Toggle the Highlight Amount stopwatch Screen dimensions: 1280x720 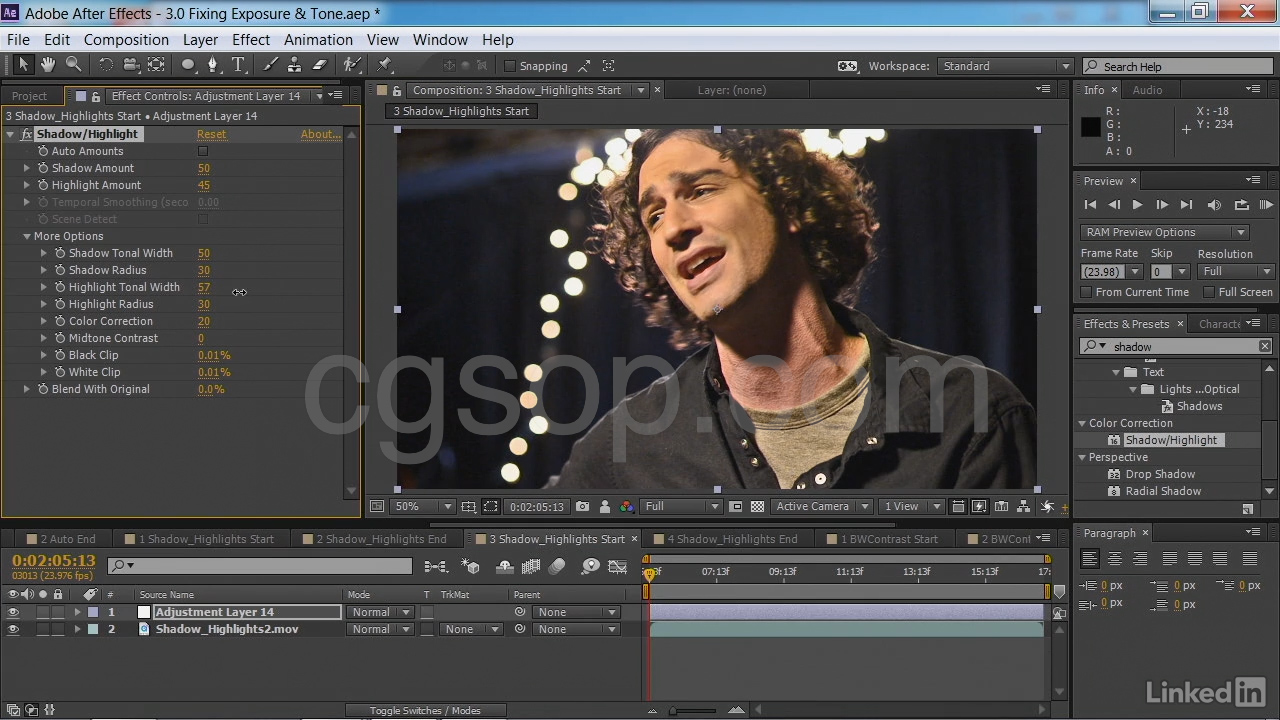(x=43, y=185)
